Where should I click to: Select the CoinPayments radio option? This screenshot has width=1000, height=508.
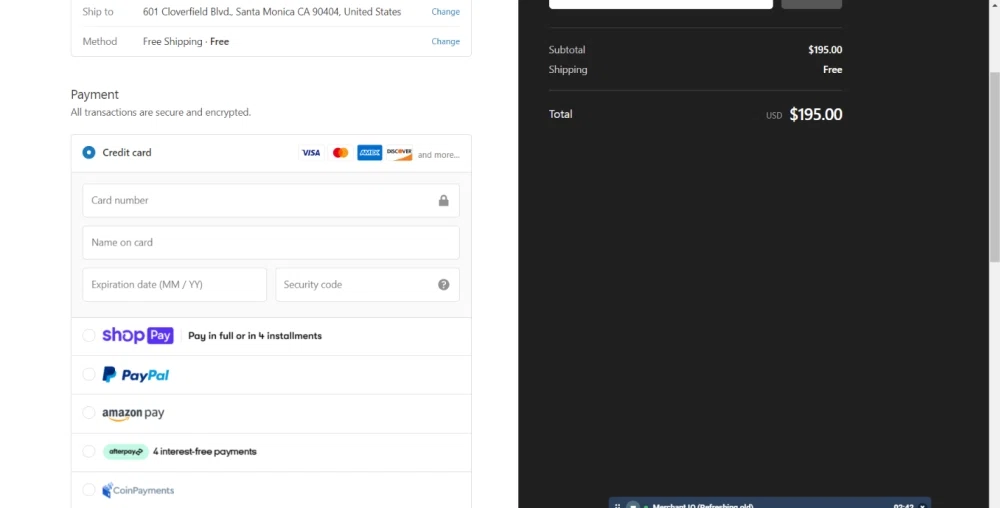coord(89,490)
